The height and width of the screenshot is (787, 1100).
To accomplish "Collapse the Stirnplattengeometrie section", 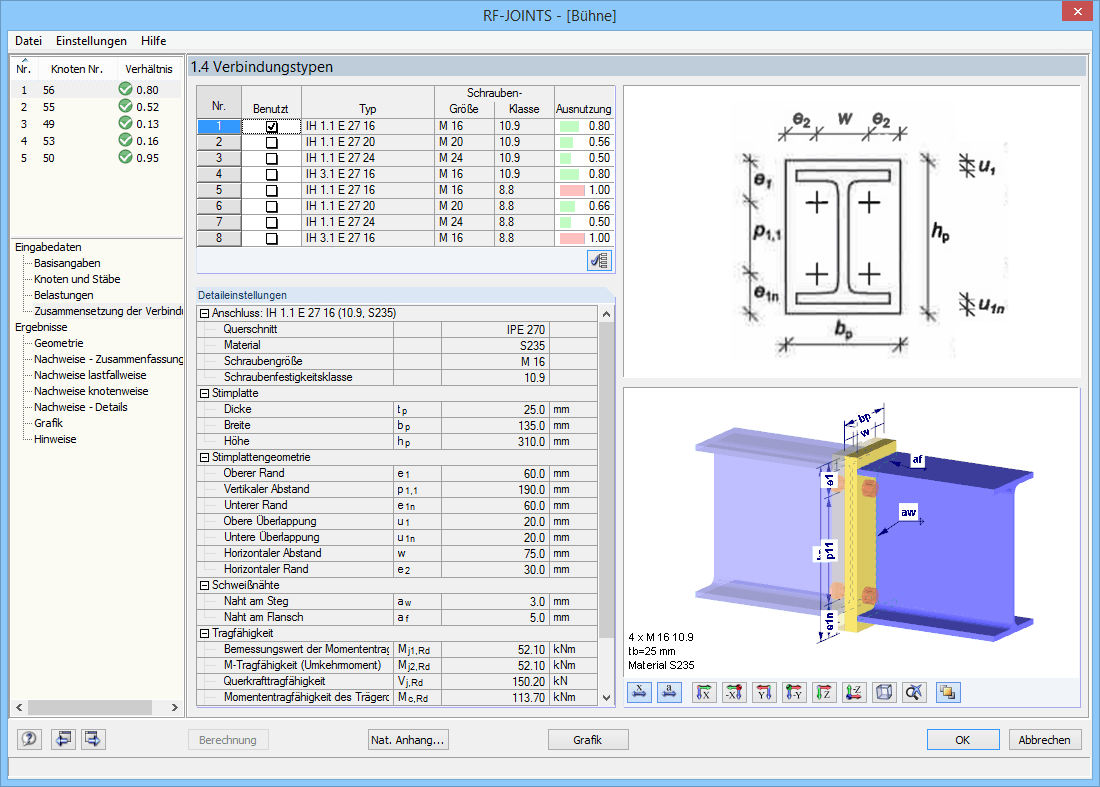I will tap(205, 457).
